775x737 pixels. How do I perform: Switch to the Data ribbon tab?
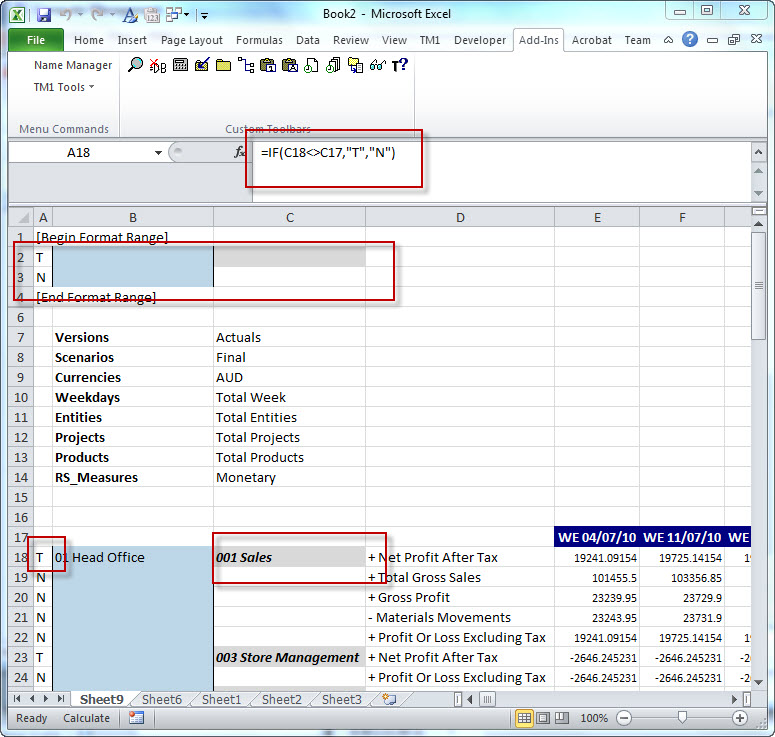click(308, 40)
